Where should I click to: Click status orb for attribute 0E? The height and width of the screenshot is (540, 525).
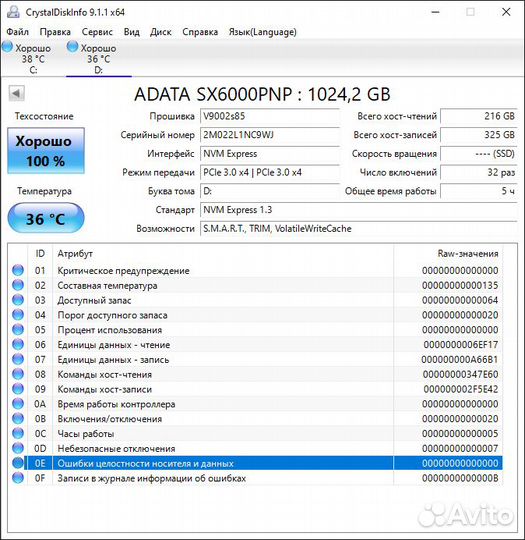[x=18, y=463]
